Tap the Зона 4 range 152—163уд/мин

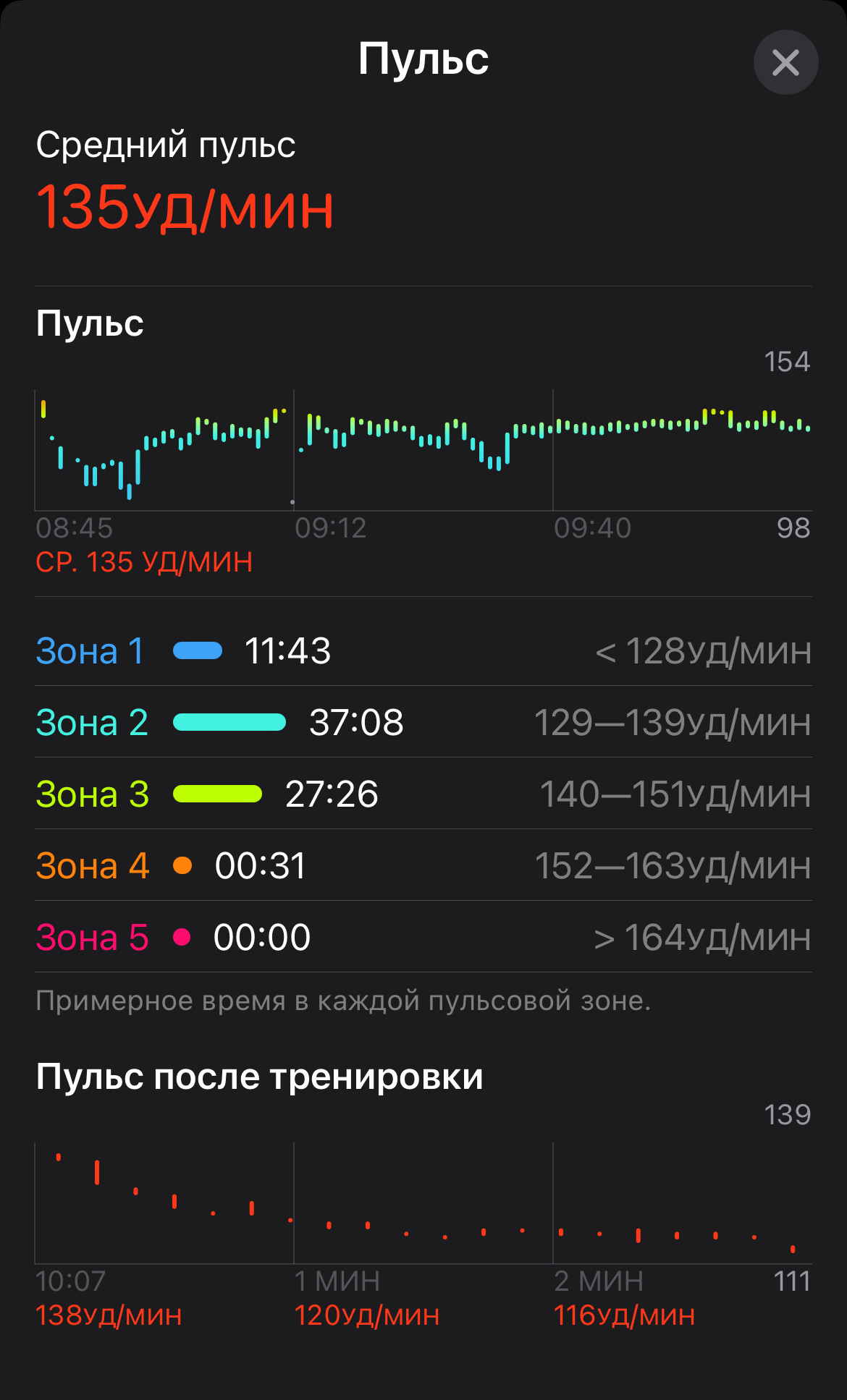click(673, 866)
